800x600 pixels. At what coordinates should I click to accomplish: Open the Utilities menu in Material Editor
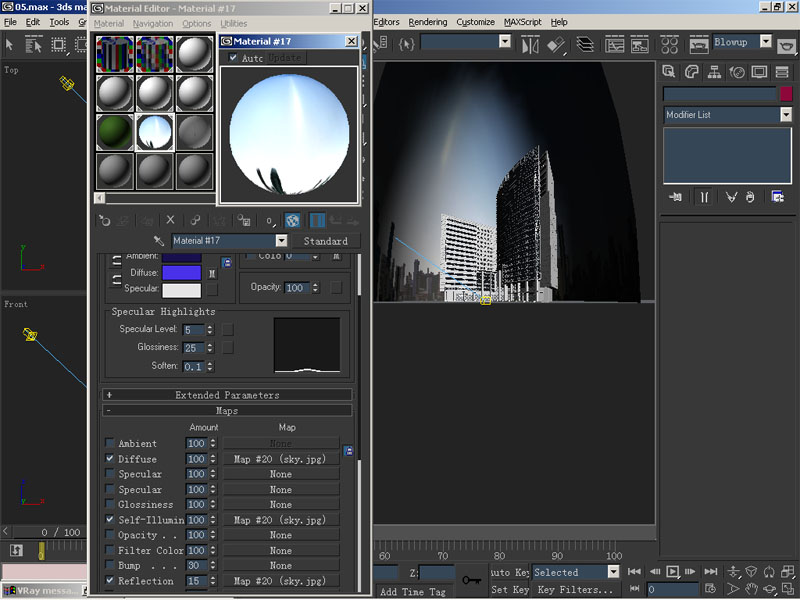tap(233, 23)
